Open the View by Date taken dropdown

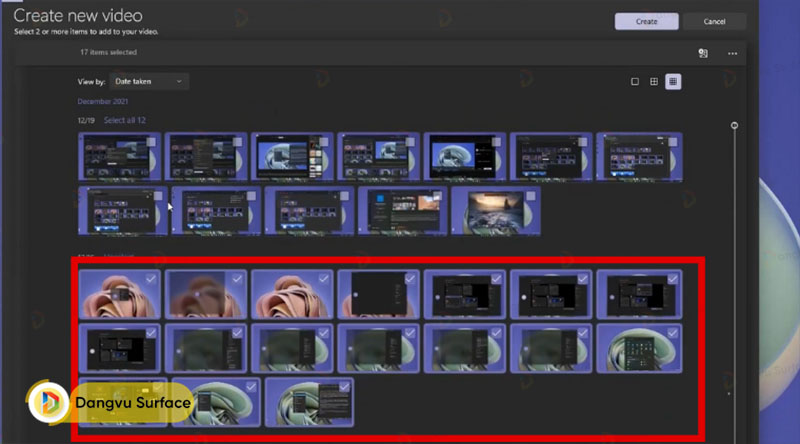click(148, 81)
